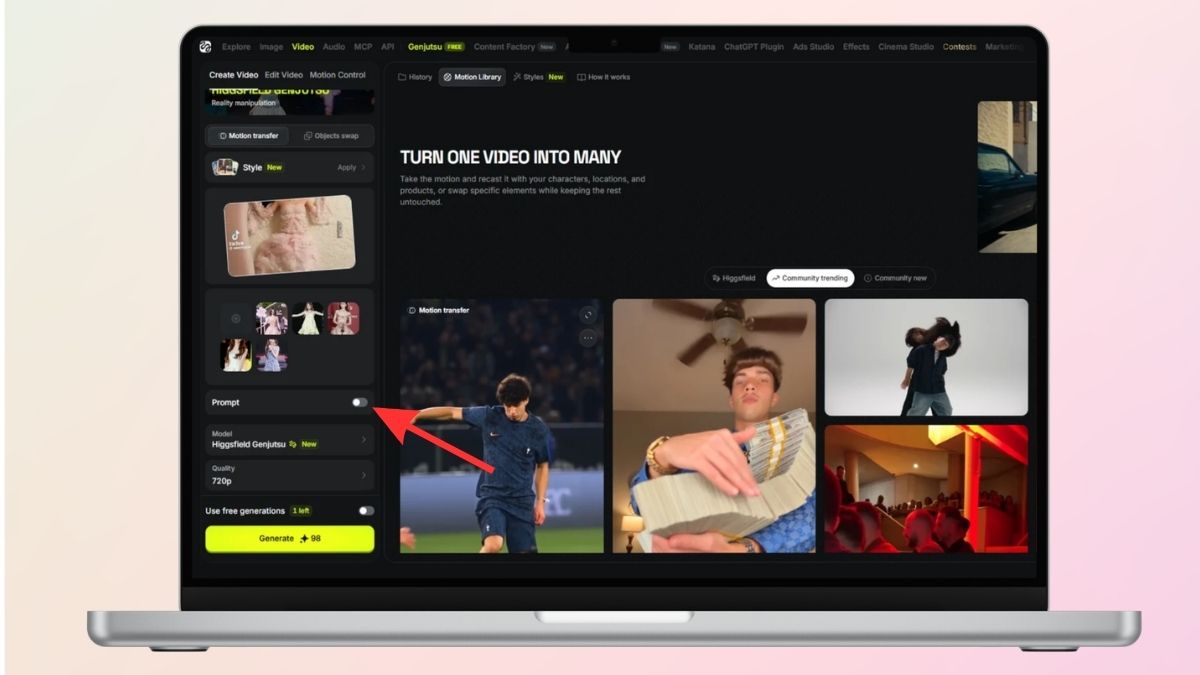This screenshot has width=1200, height=675.
Task: Open Genjutsu in the top navigation
Action: tap(436, 47)
